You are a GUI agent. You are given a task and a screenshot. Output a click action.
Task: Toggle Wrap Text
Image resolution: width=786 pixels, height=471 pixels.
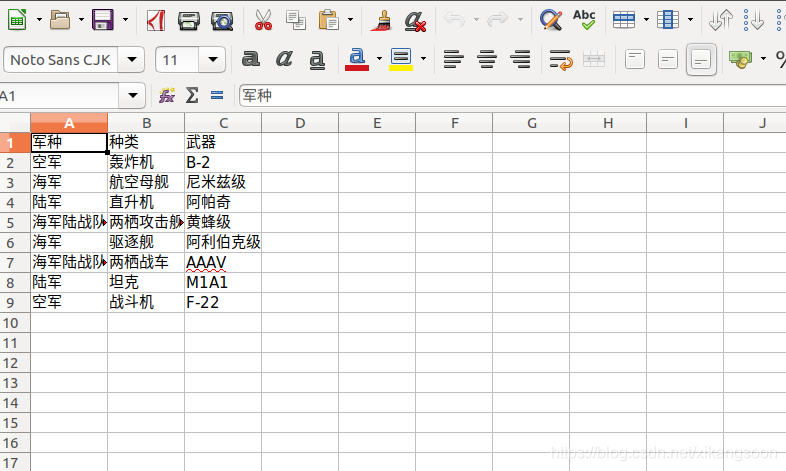560,60
